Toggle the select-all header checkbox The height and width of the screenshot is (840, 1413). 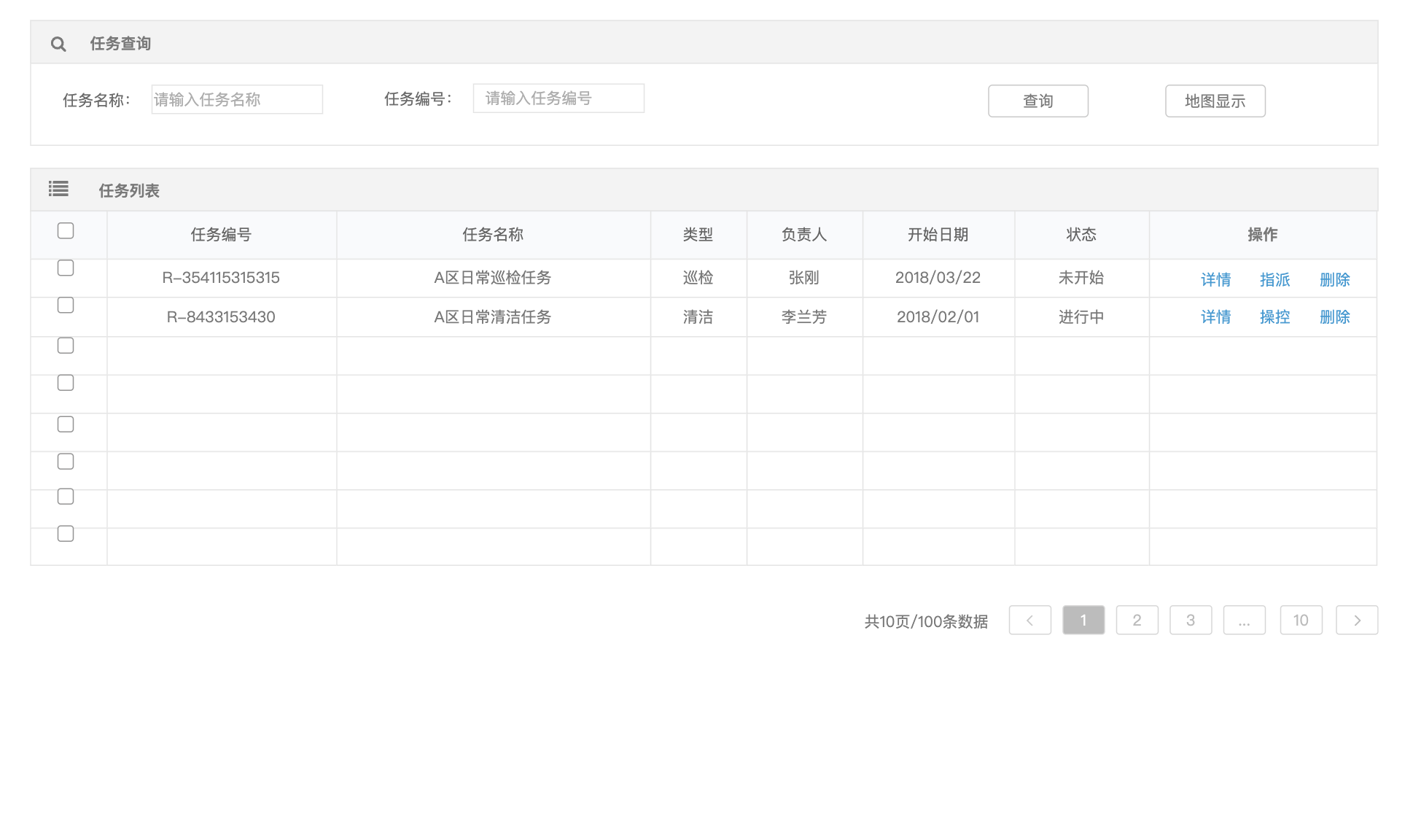66,231
